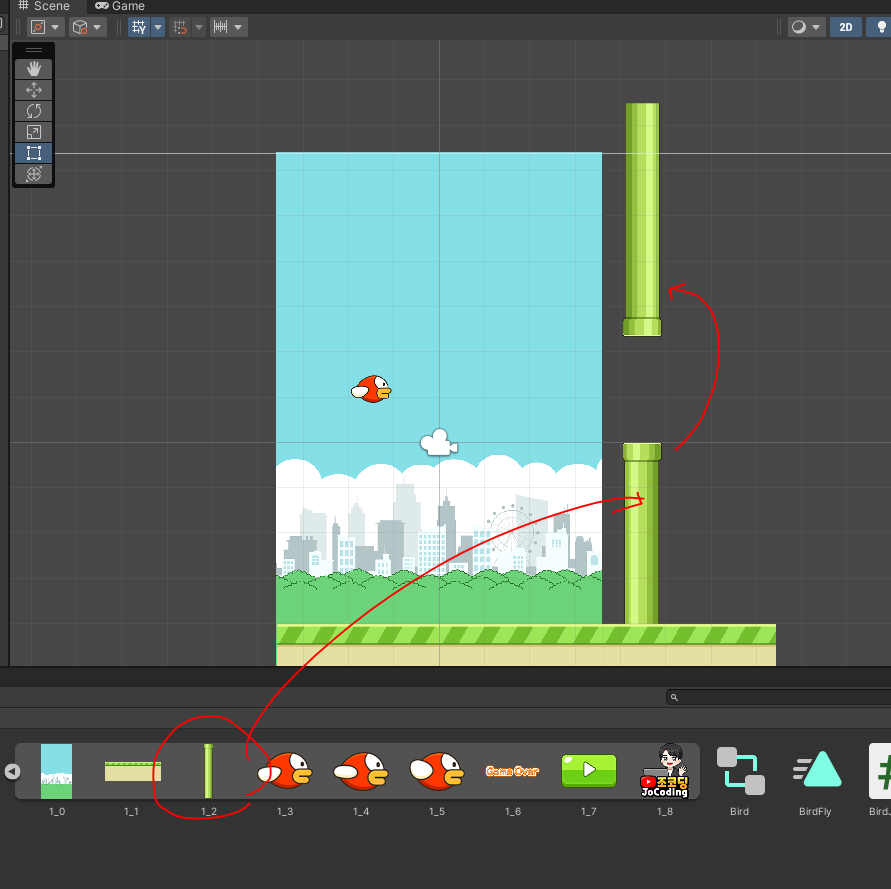Select the 1_0 background sprite thumbnail
The height and width of the screenshot is (889, 891).
[57, 771]
